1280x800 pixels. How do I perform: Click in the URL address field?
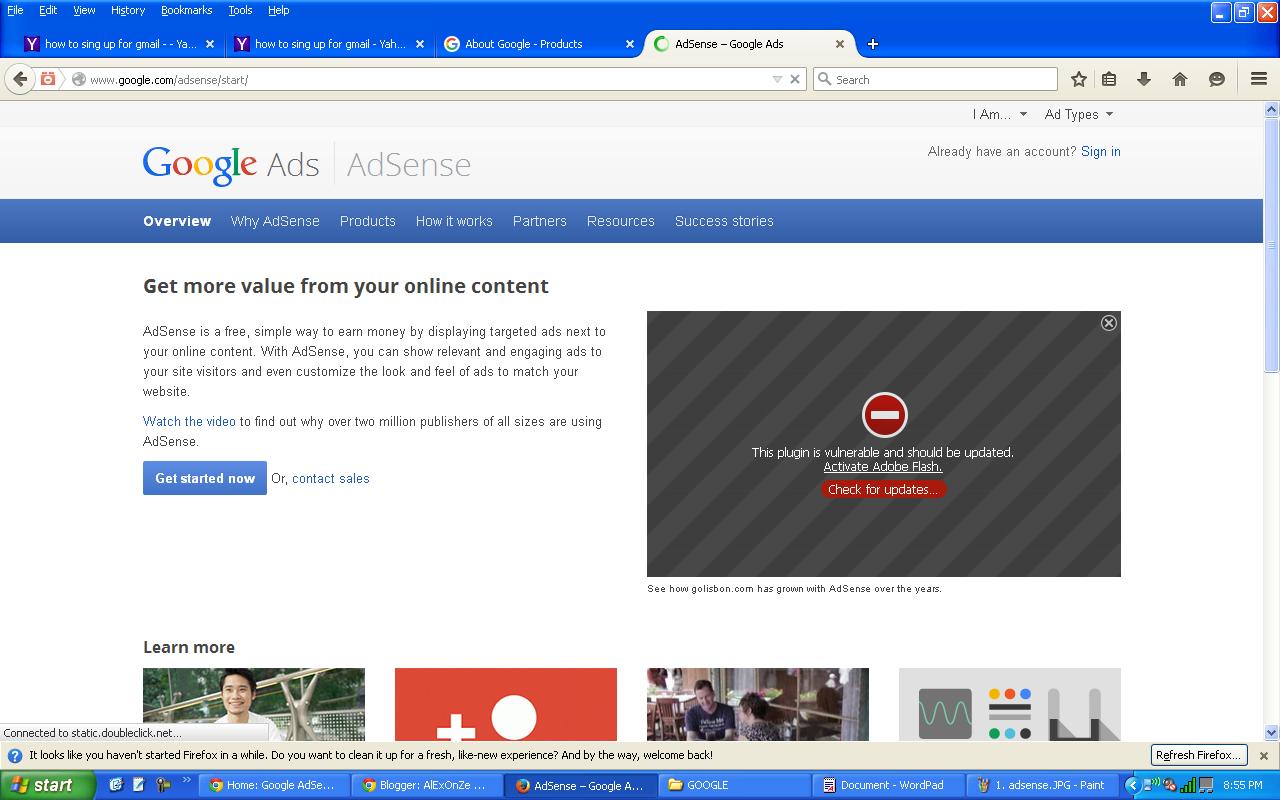pos(430,79)
